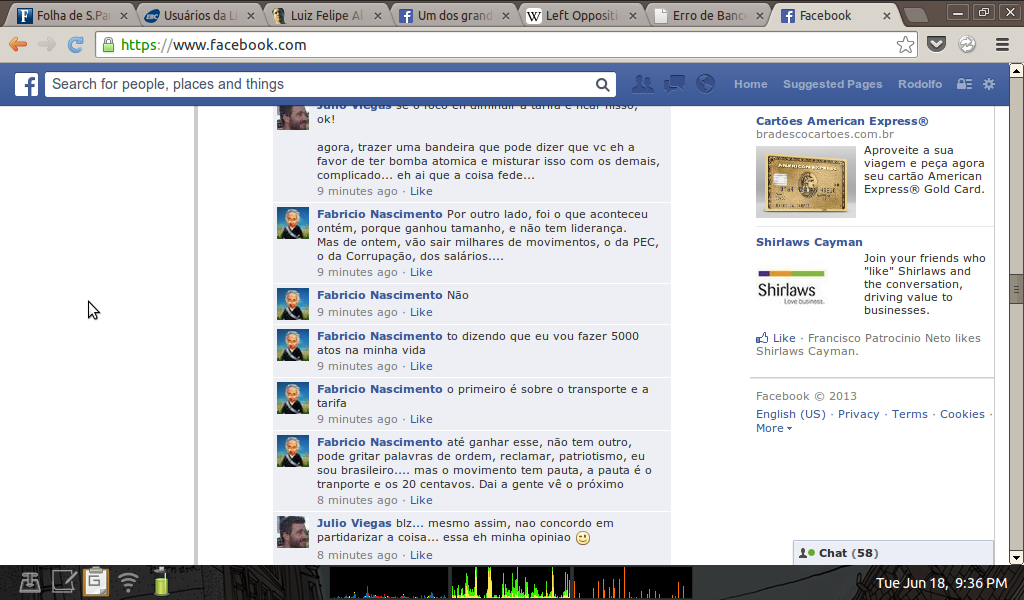Open the Cookies footer link
Image resolution: width=1024 pixels, height=600 pixels.
click(962, 414)
